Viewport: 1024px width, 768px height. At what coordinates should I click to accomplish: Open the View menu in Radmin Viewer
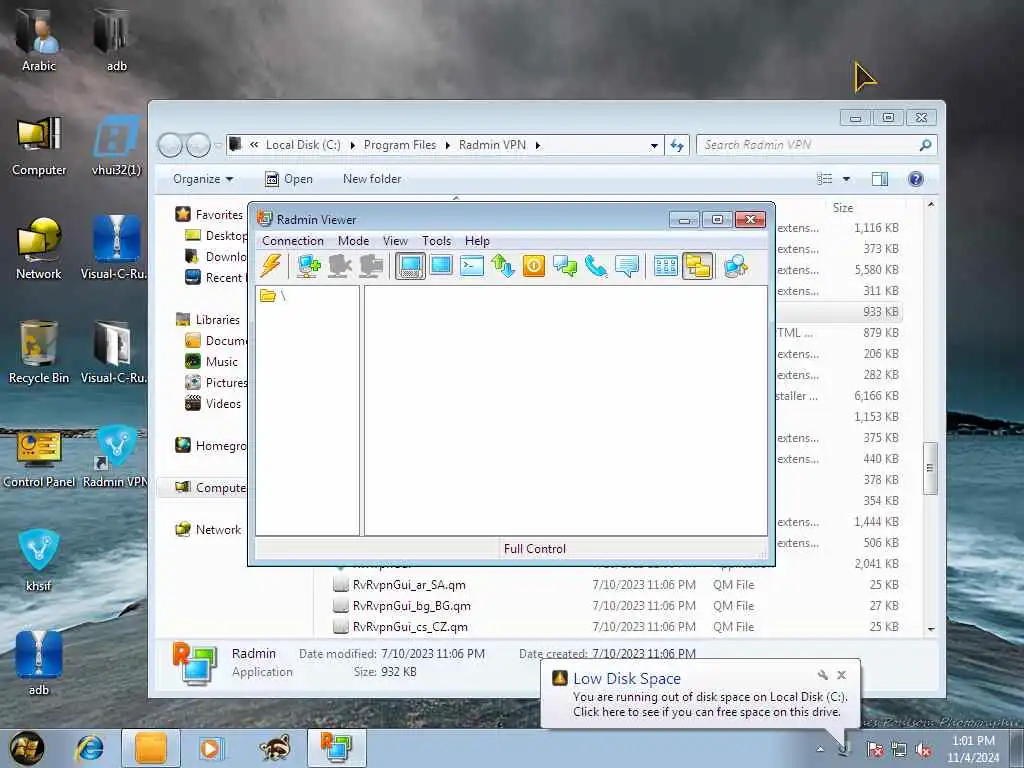coord(395,241)
